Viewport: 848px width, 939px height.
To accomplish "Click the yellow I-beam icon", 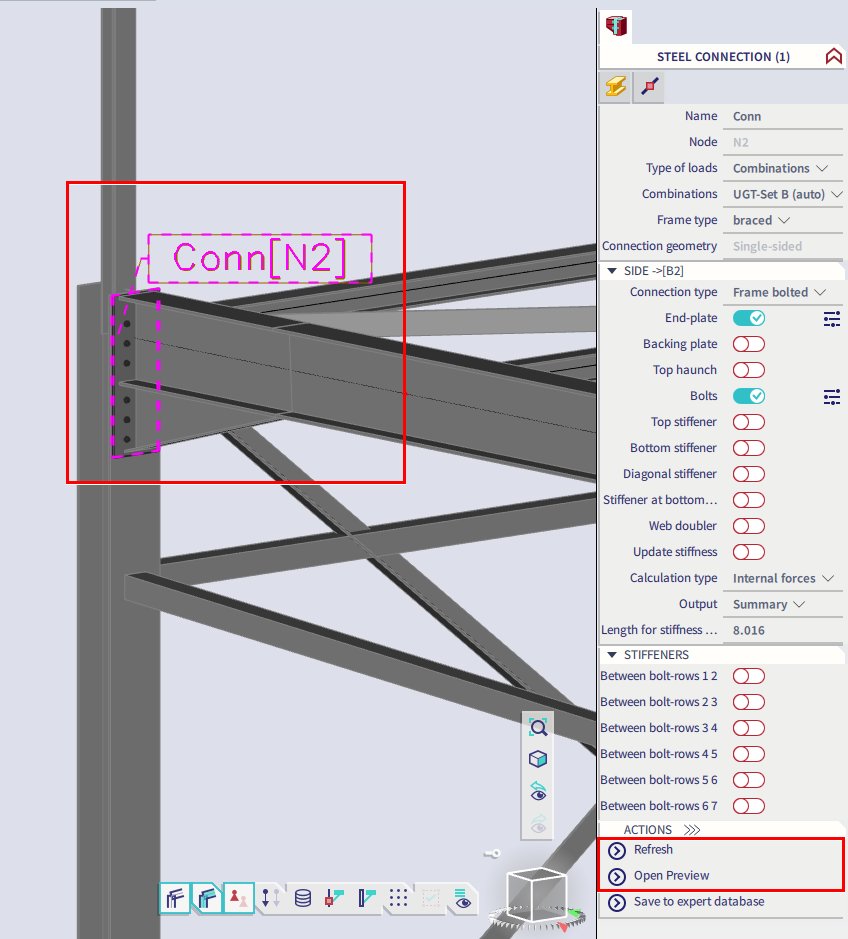I will [616, 87].
